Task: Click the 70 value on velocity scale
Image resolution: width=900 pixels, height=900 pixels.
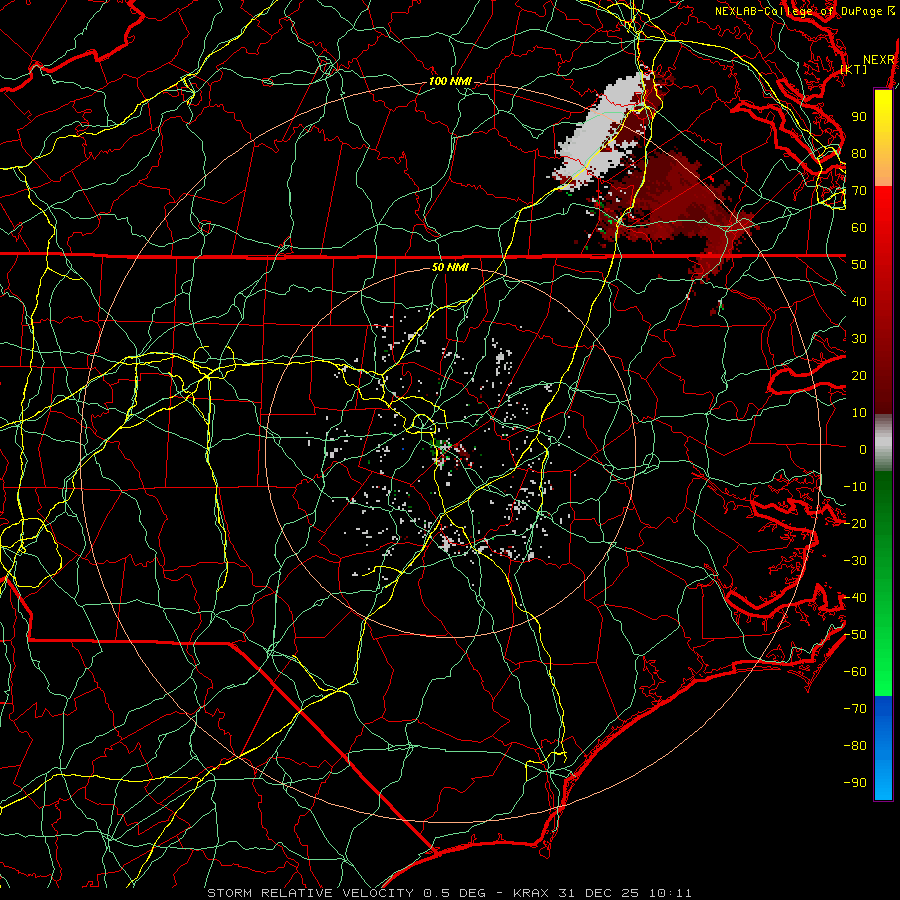Action: coord(859,191)
